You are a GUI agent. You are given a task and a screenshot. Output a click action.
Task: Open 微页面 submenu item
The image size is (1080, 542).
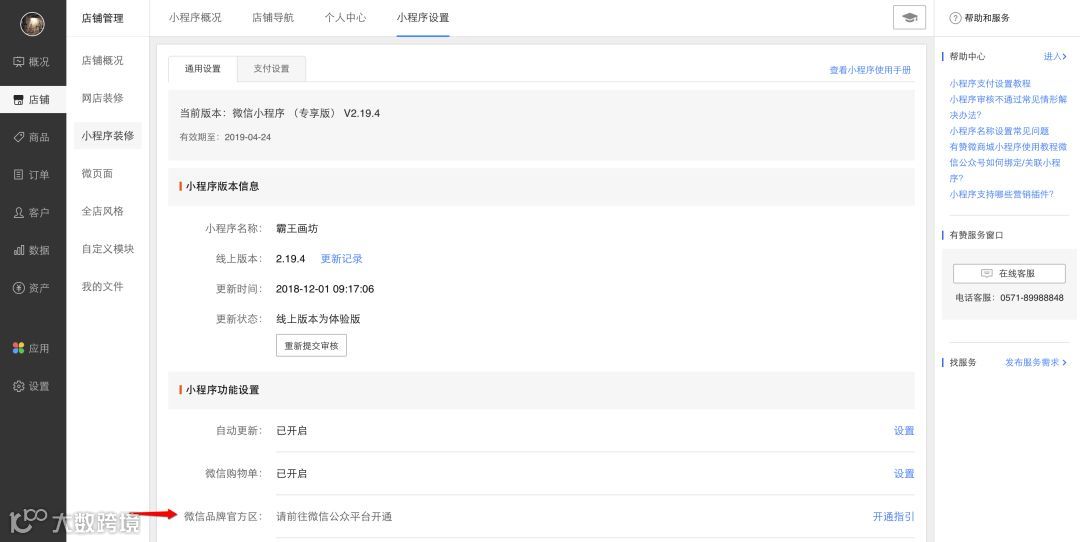(97, 174)
